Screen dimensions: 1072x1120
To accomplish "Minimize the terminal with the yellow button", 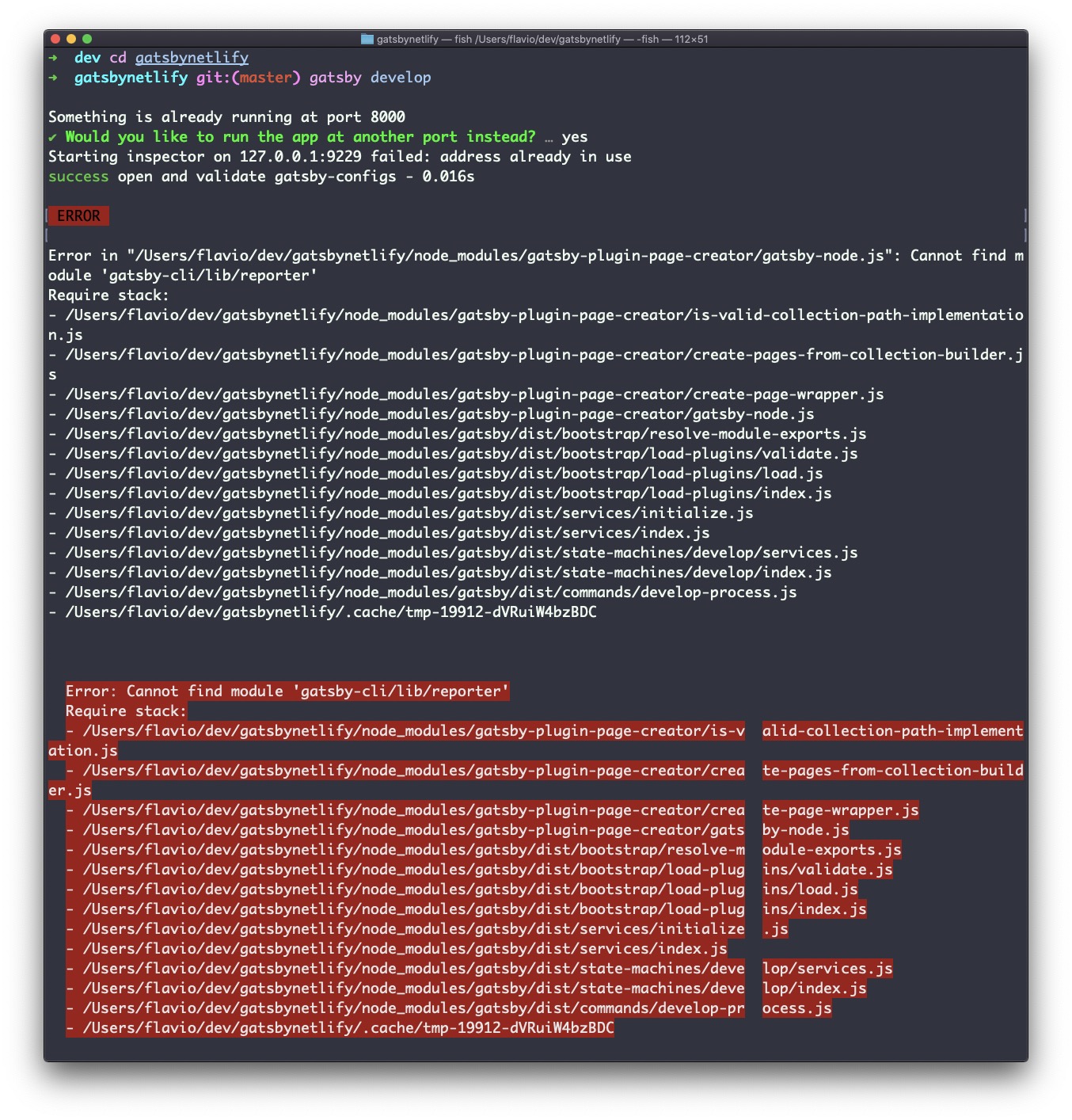I will tap(71, 39).
